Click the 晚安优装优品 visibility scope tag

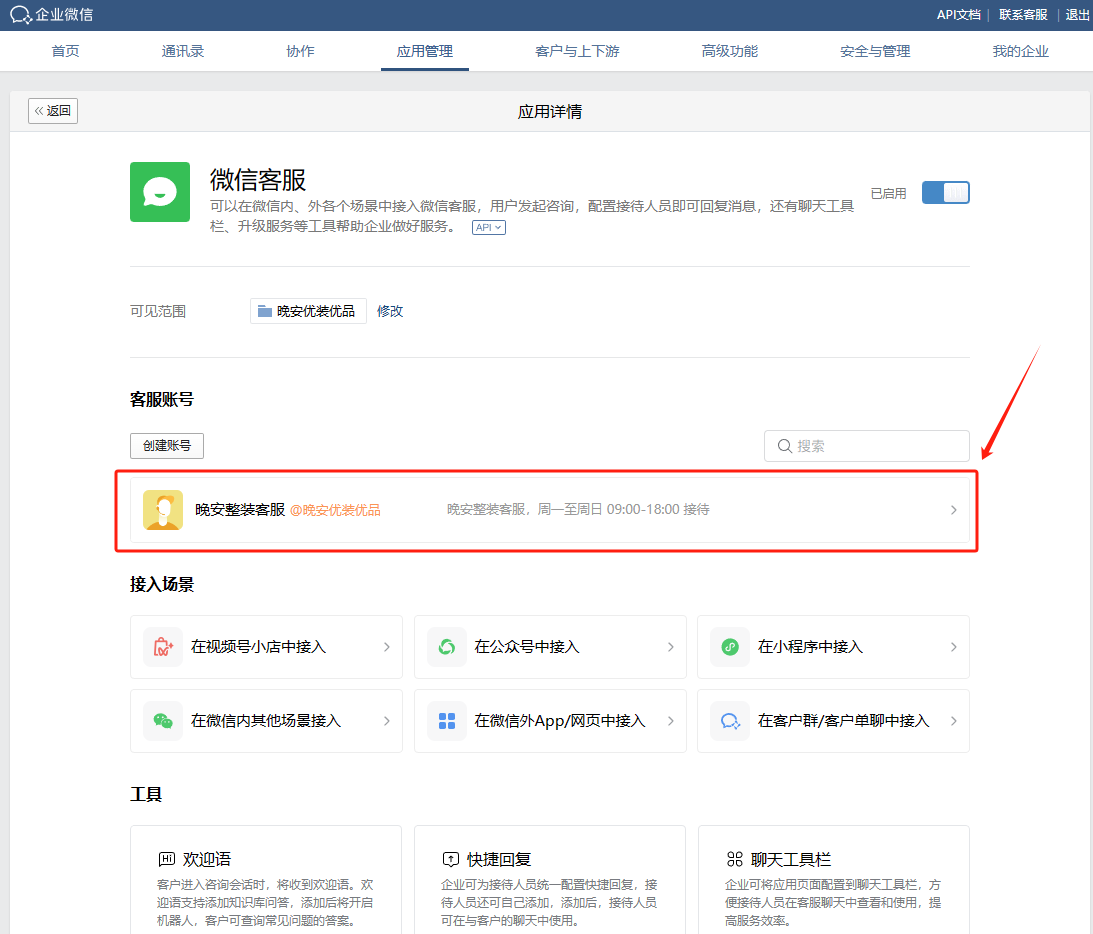pyautogui.click(x=308, y=311)
